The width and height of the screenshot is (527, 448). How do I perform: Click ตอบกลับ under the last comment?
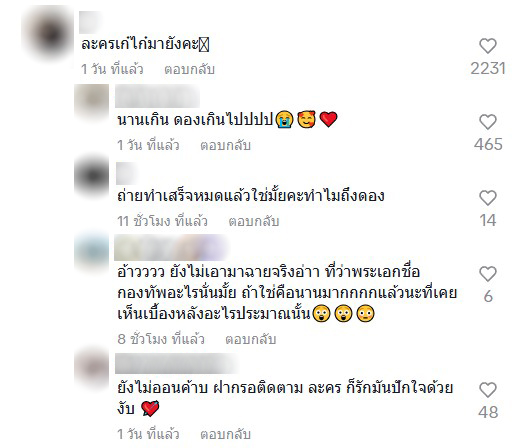[225, 434]
